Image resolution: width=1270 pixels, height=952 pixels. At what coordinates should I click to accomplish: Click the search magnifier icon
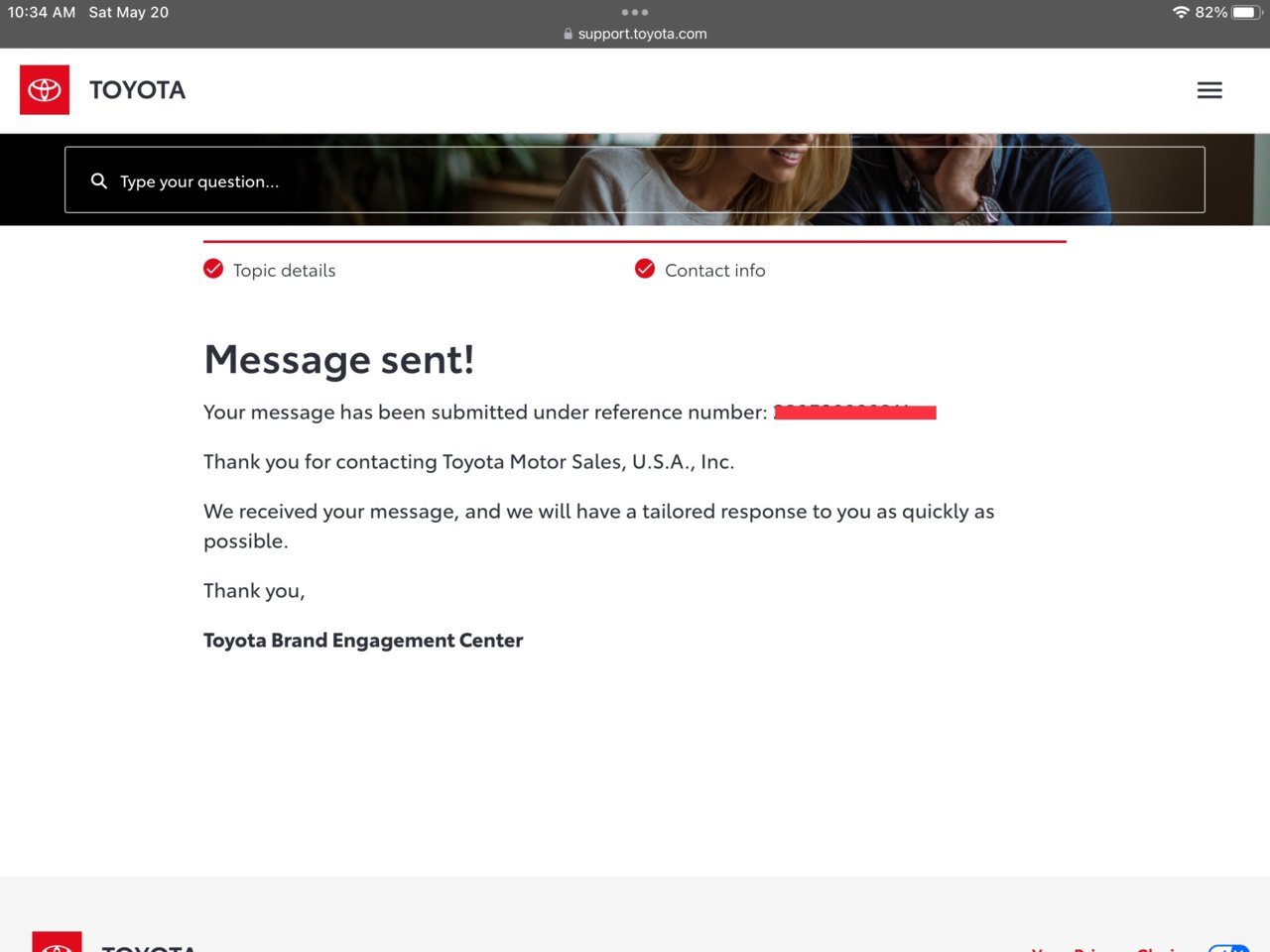coord(99,180)
